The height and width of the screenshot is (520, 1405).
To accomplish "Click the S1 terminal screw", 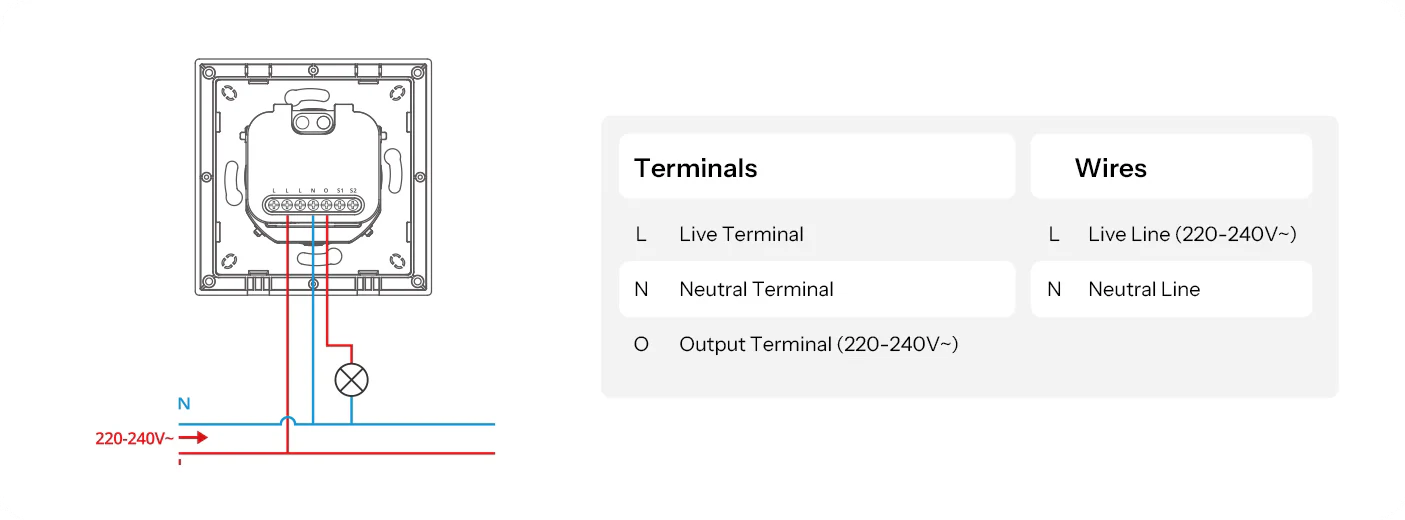I will [340, 206].
